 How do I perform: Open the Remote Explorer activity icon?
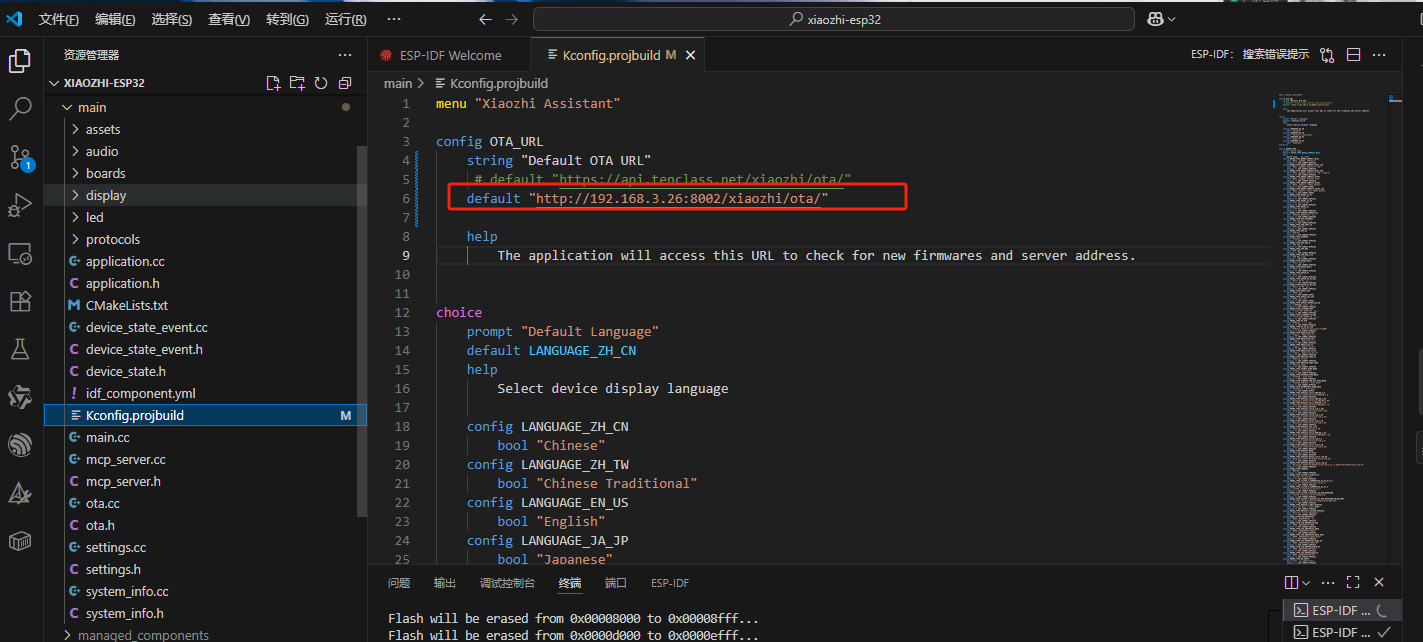20,253
